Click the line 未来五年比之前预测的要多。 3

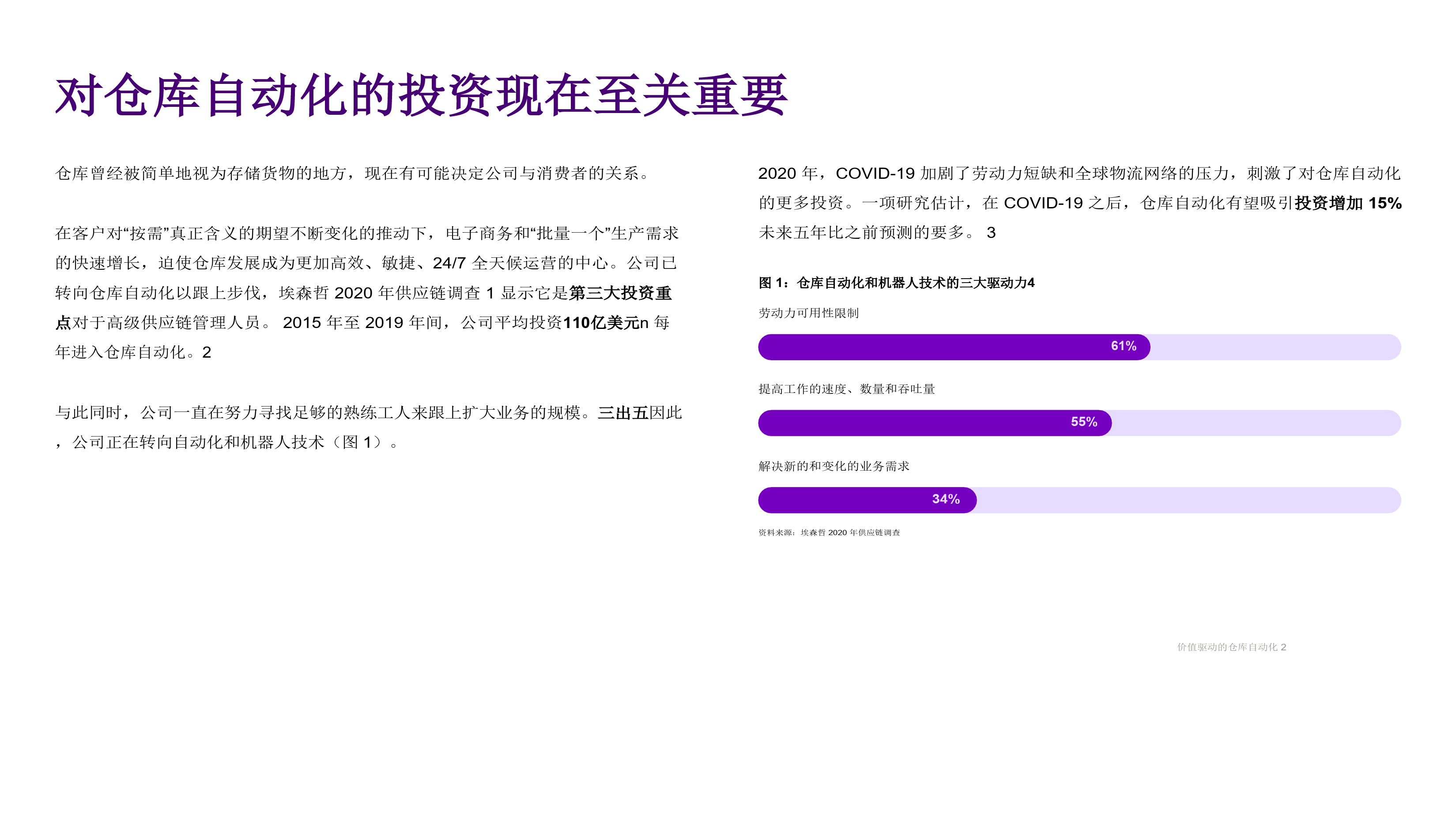[877, 232]
